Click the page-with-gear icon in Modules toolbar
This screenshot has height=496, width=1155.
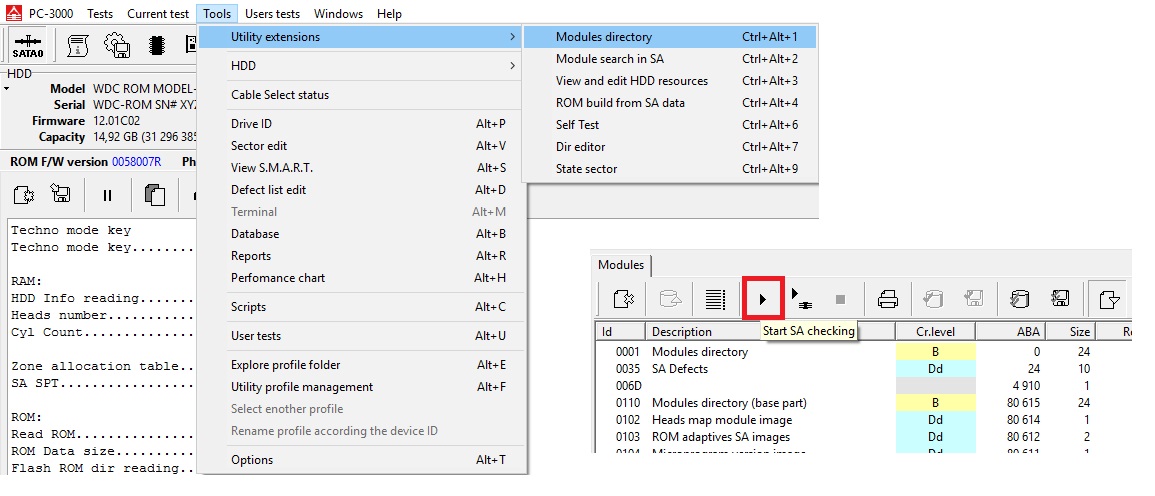[x=624, y=299]
